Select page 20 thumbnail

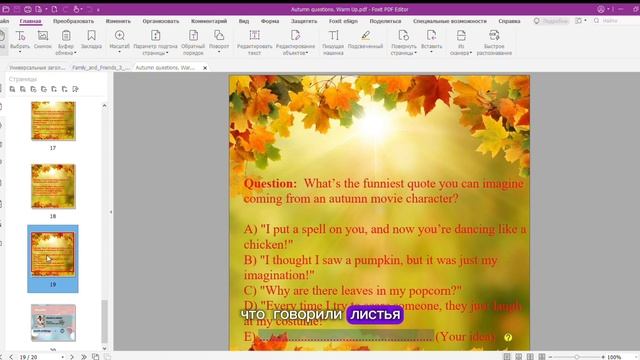coord(53,323)
